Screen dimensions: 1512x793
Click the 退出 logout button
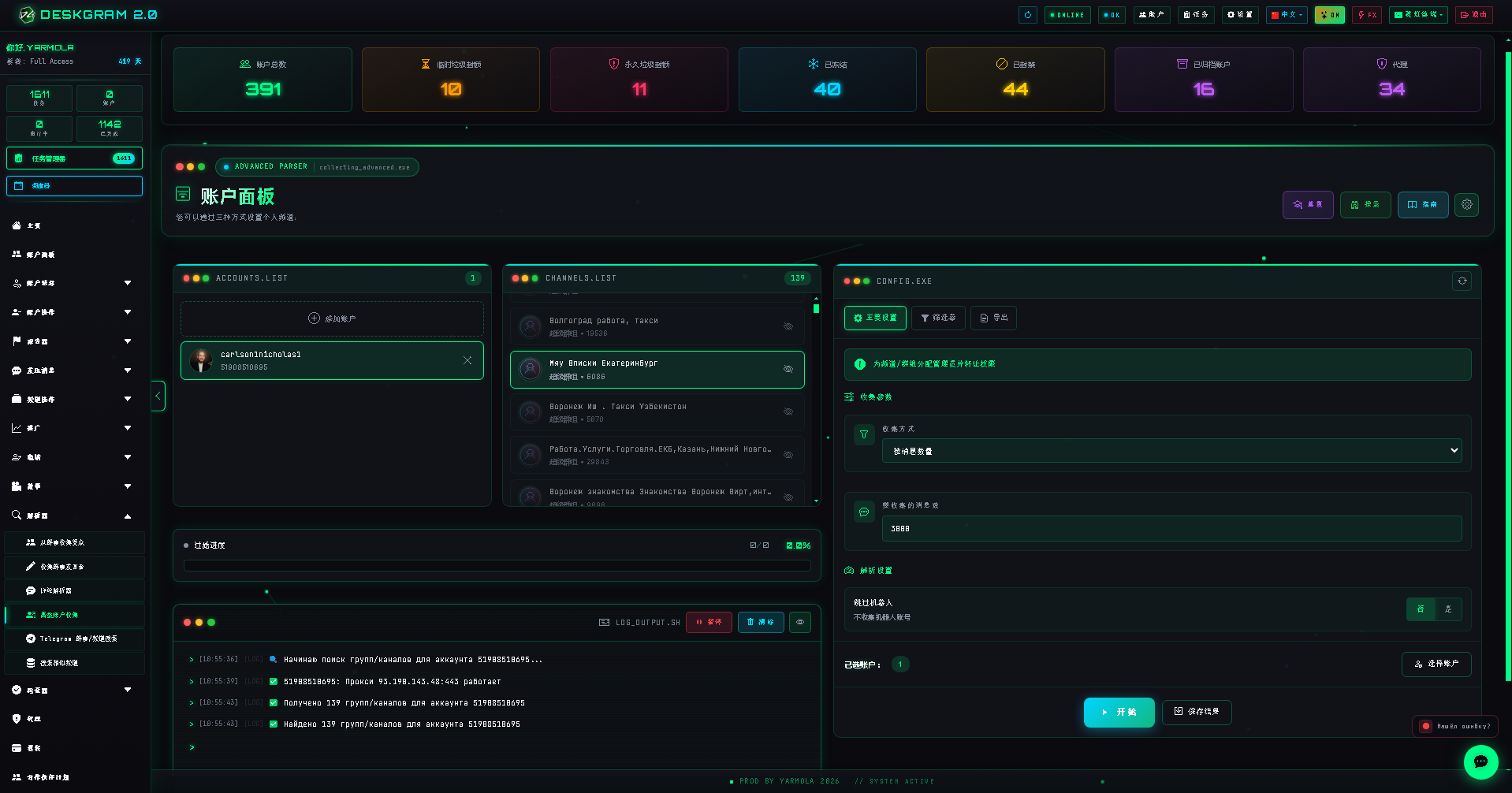click(1474, 15)
